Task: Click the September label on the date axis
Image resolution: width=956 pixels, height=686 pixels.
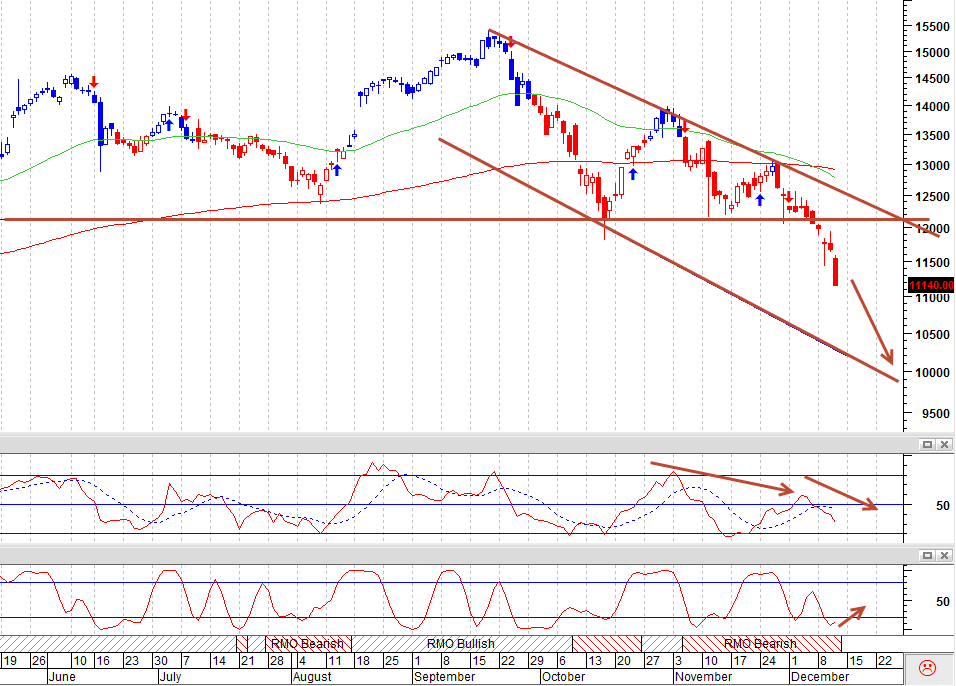Action: [444, 677]
